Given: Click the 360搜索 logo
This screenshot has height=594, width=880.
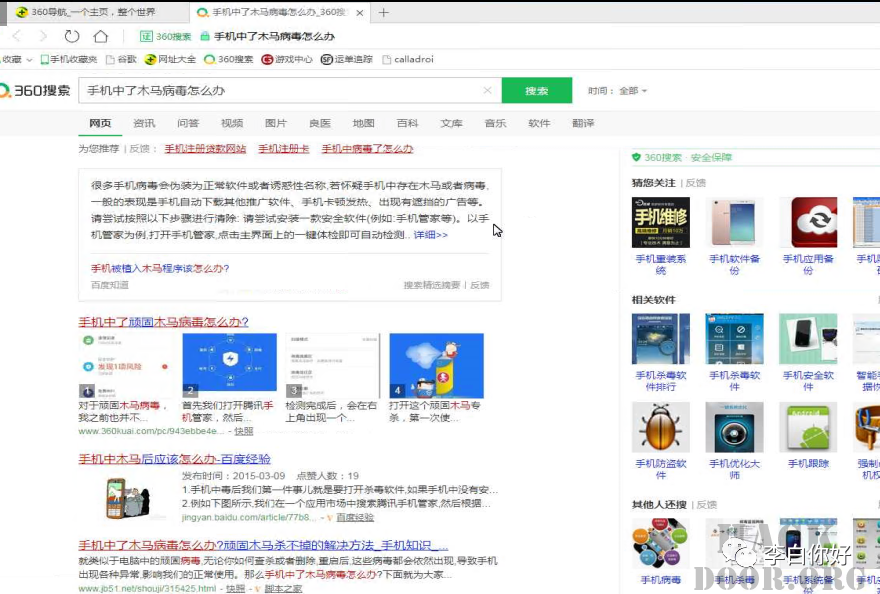Looking at the screenshot, I should 35,90.
